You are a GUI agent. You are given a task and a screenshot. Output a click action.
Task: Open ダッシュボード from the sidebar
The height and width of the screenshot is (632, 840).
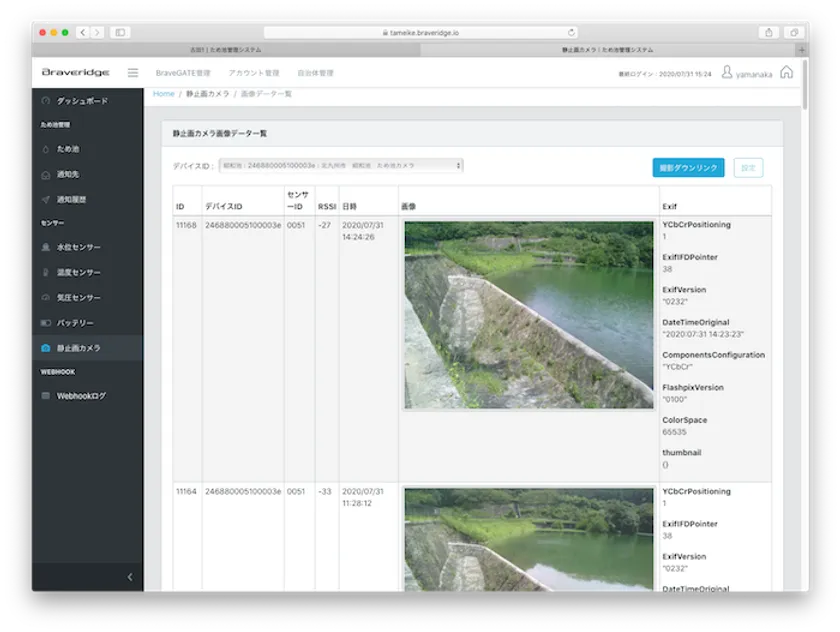pyautogui.click(x=81, y=101)
